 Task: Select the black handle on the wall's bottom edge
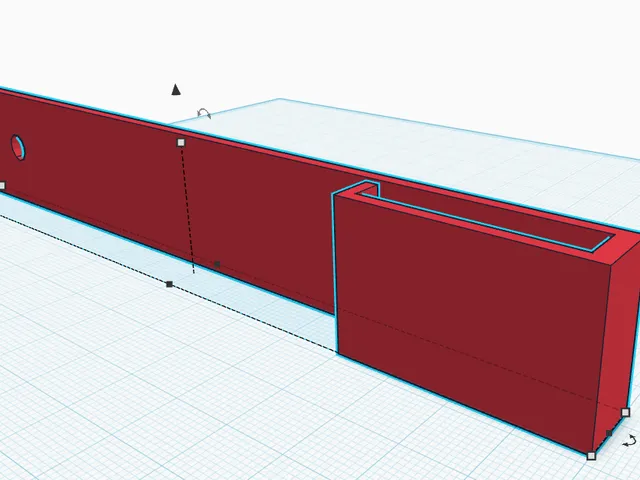[x=217, y=264]
